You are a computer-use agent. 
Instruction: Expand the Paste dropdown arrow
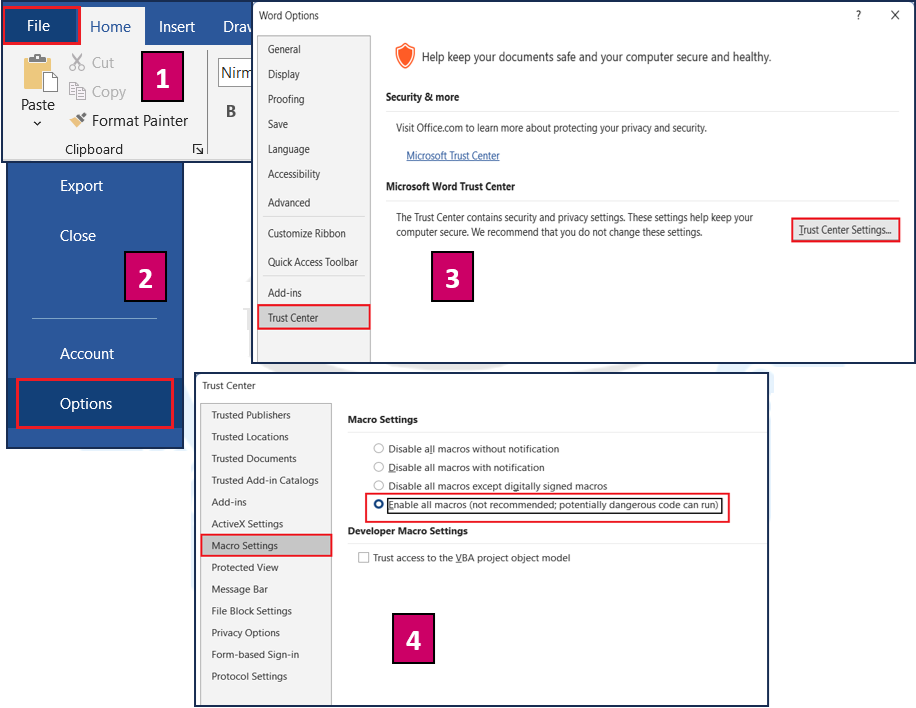(x=37, y=123)
